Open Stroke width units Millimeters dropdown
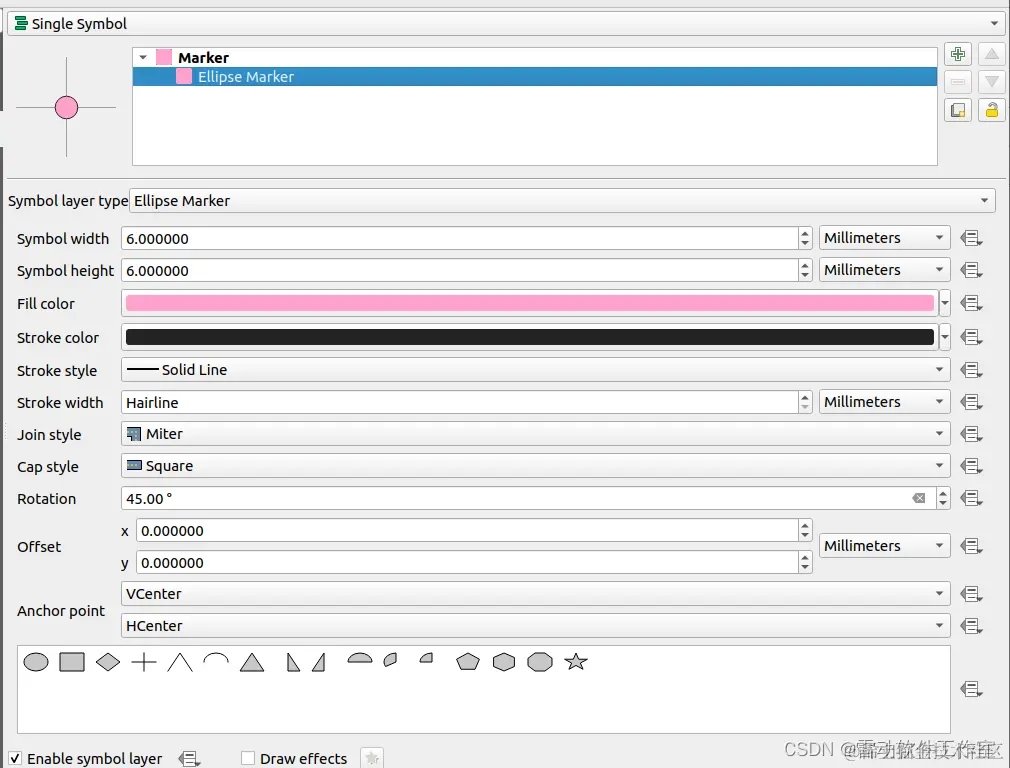Screen dimensions: 1010x768 tap(884, 402)
